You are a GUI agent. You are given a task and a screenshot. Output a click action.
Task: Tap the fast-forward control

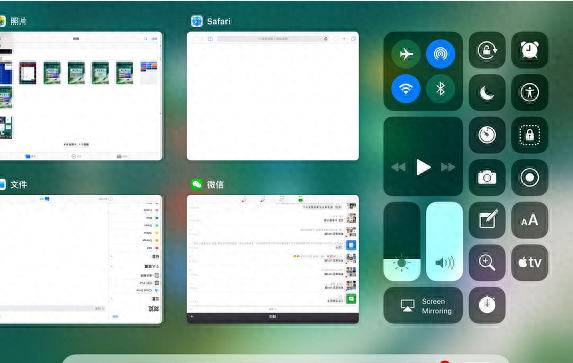point(448,167)
